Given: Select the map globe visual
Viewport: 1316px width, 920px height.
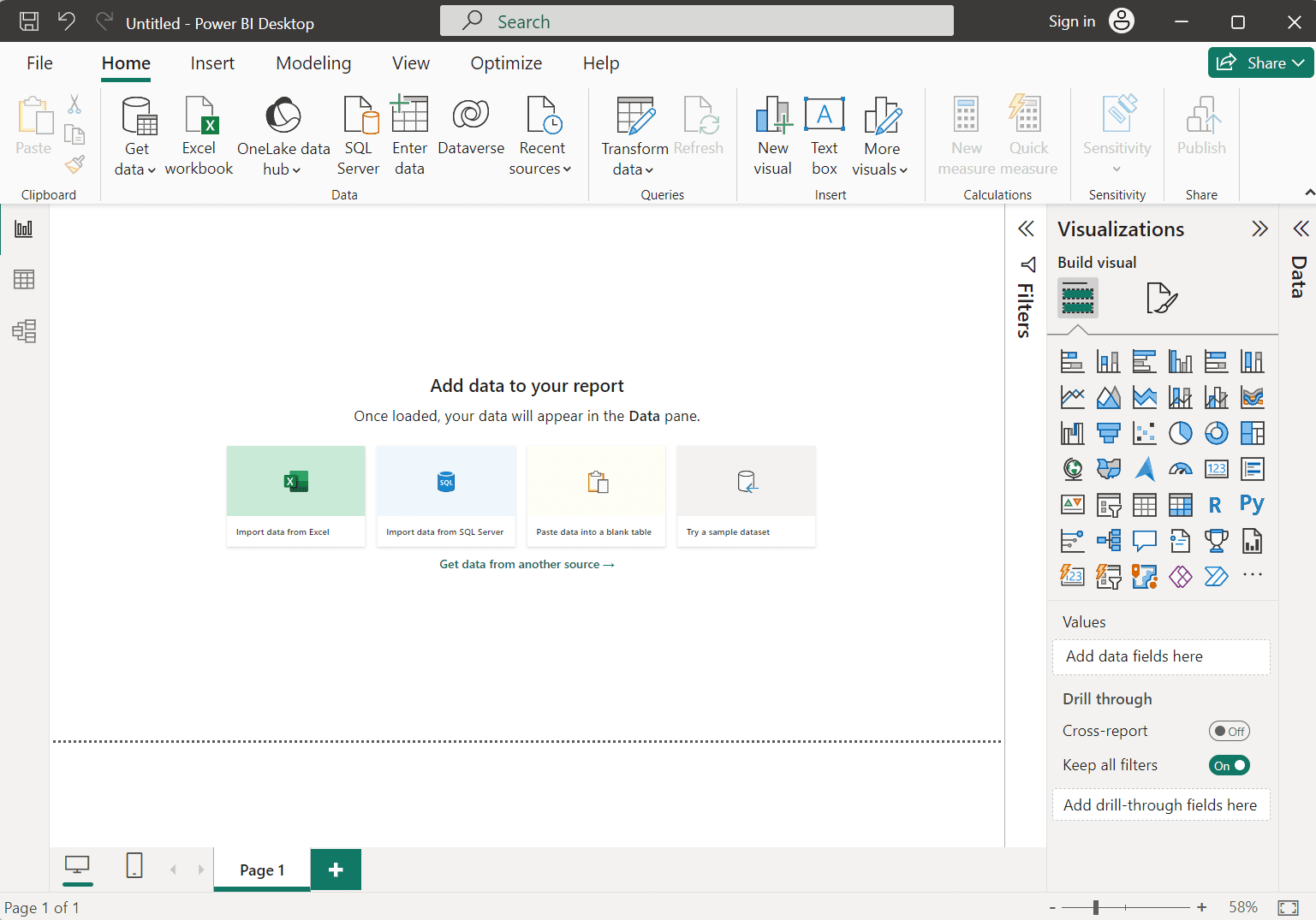Looking at the screenshot, I should point(1073,469).
